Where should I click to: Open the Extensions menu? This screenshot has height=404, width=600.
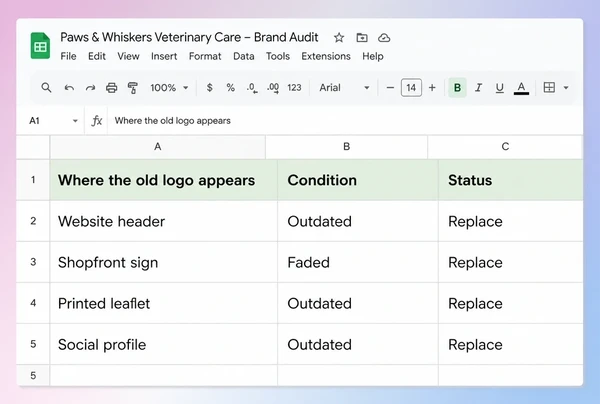point(326,56)
